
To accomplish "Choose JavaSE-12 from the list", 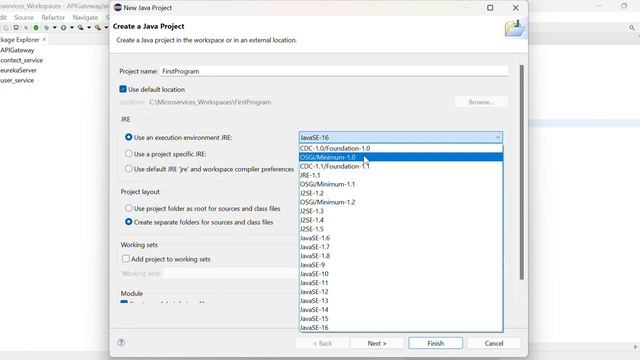I will tap(401, 292).
